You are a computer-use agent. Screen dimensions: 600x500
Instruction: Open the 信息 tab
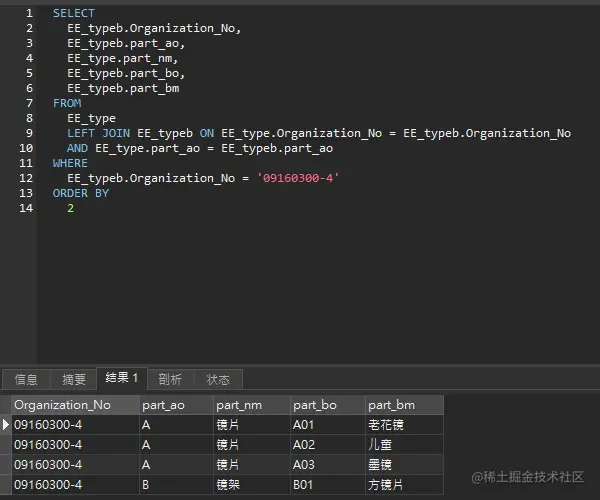(26, 379)
